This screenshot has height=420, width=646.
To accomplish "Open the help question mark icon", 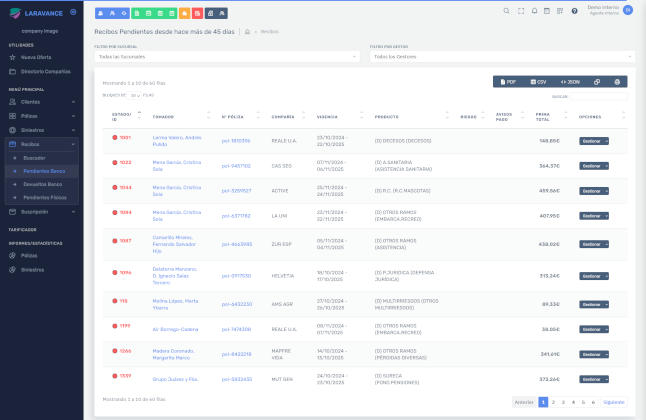I will pos(574,10).
